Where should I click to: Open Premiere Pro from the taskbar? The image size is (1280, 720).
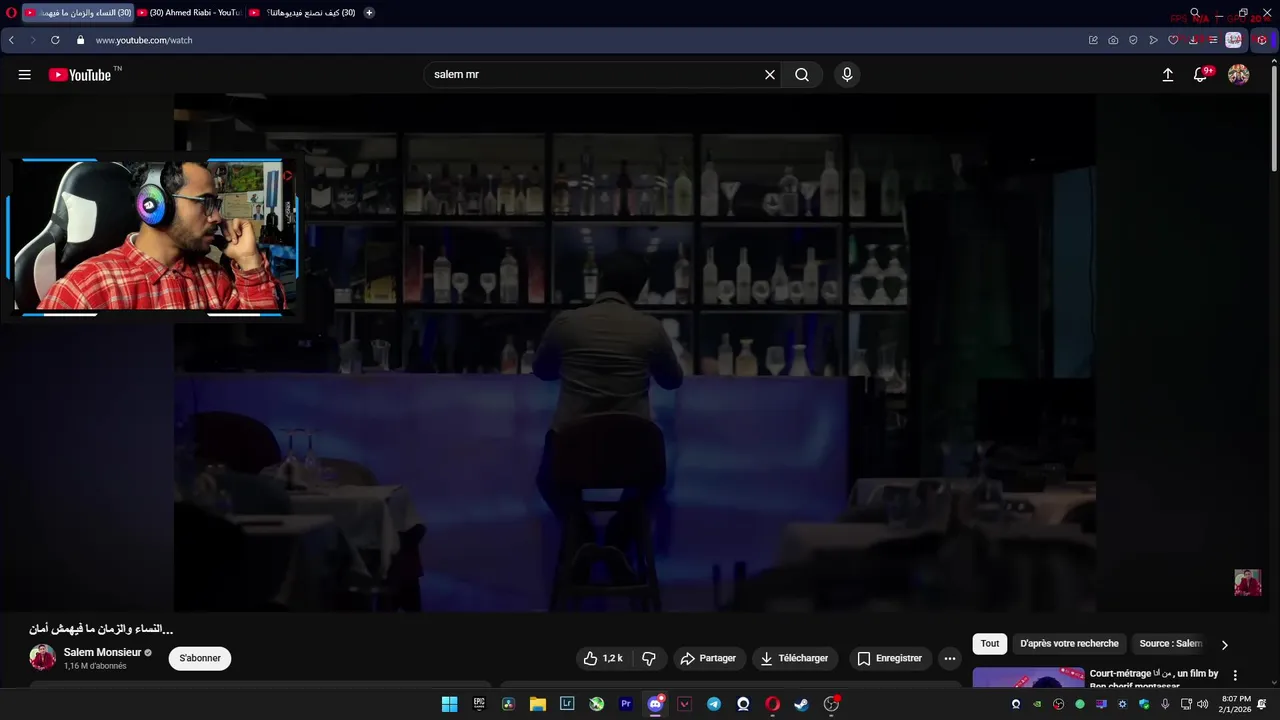(x=626, y=704)
